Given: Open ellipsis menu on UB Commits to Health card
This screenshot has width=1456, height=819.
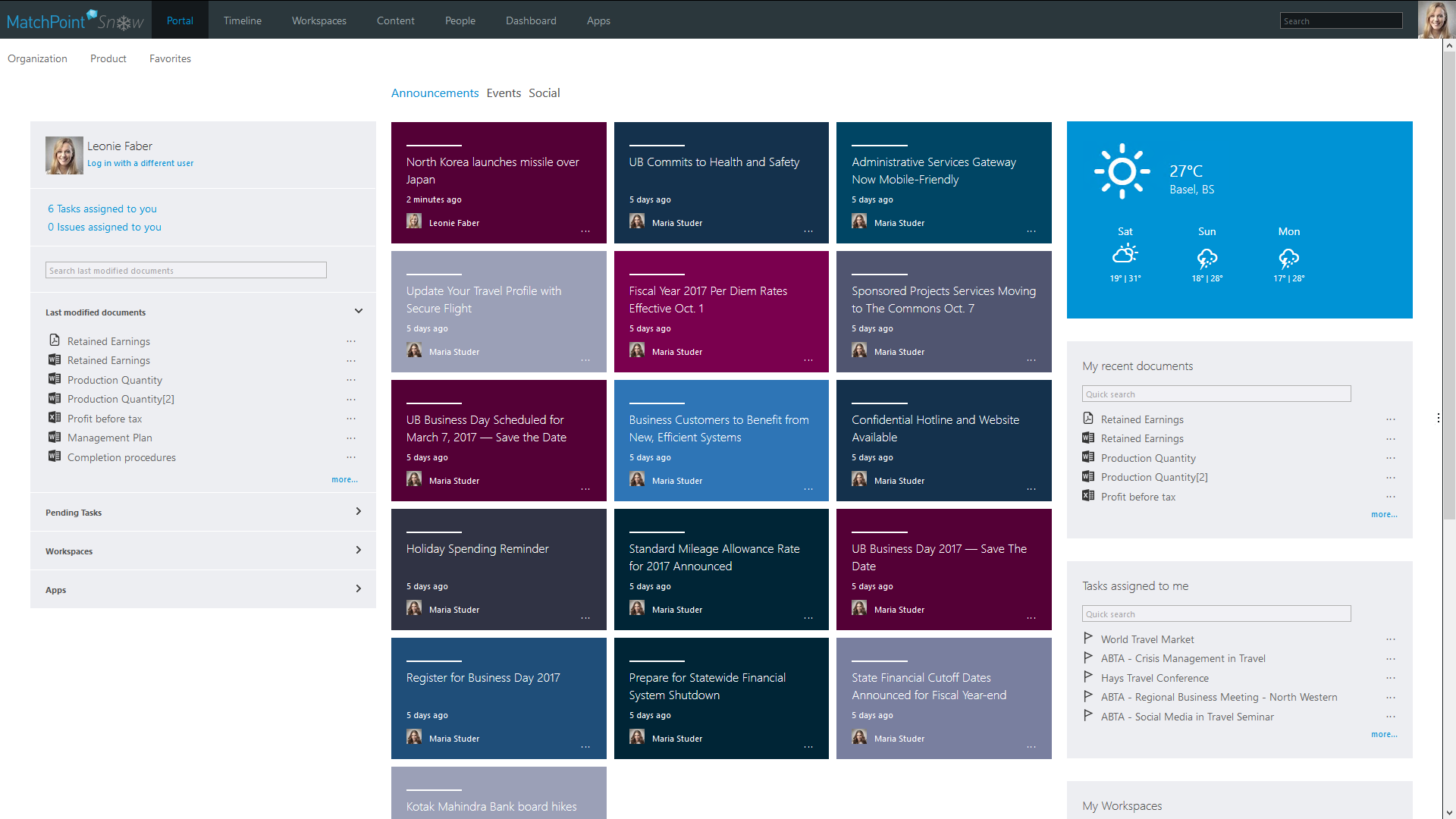Looking at the screenshot, I should [x=808, y=231].
